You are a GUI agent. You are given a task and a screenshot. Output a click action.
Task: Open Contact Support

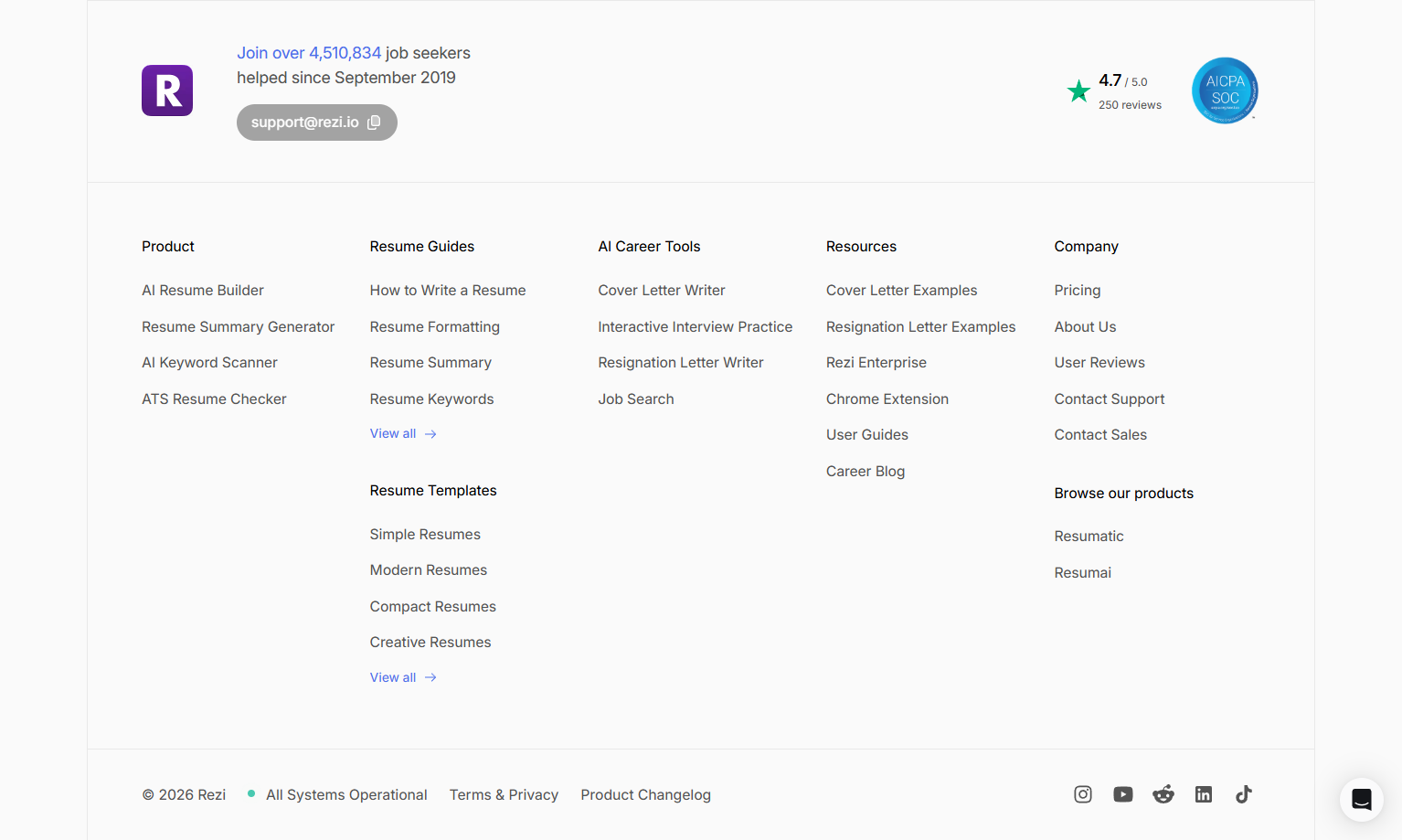(1110, 399)
